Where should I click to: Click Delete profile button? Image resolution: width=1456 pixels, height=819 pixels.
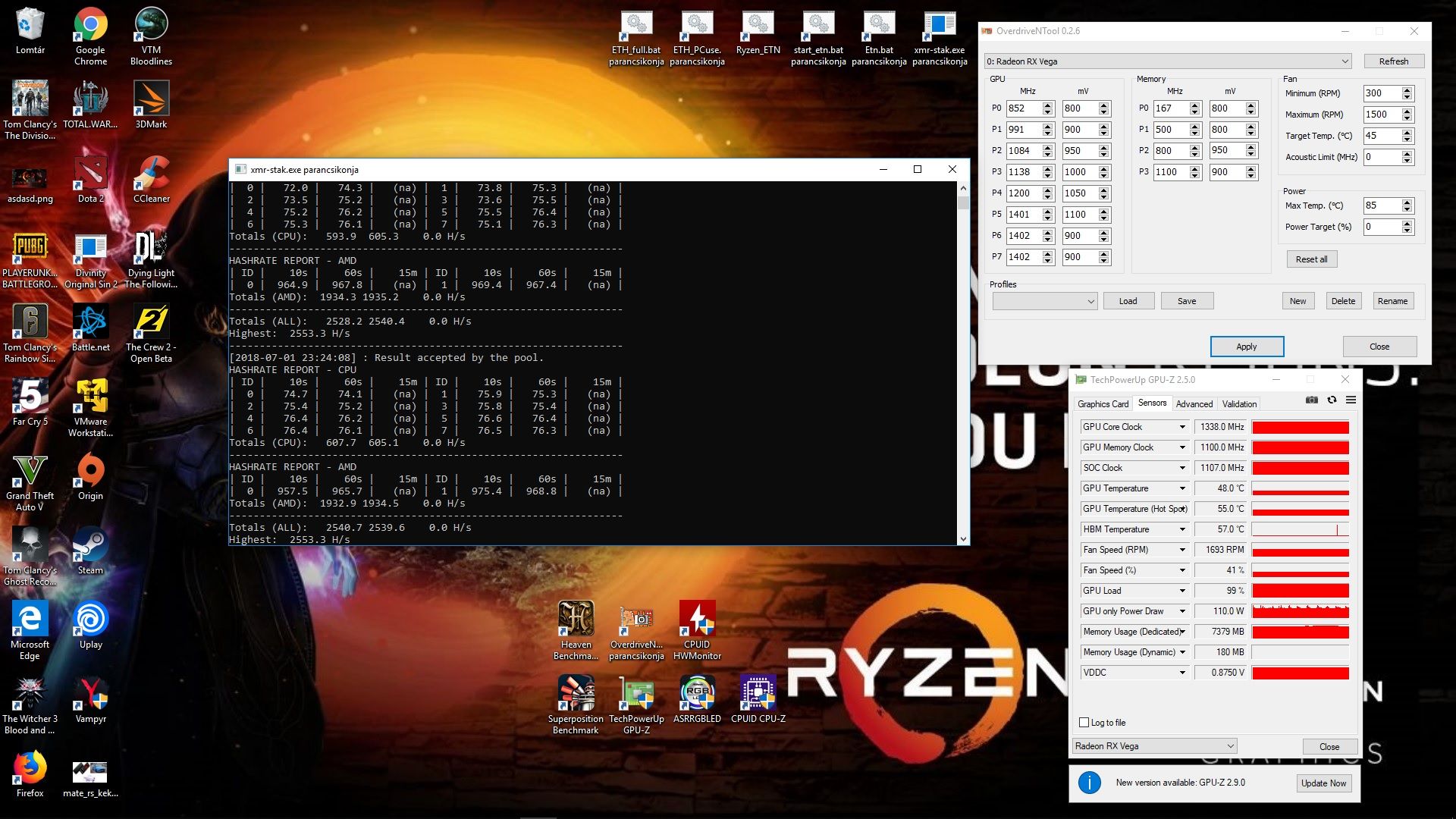click(x=1343, y=301)
